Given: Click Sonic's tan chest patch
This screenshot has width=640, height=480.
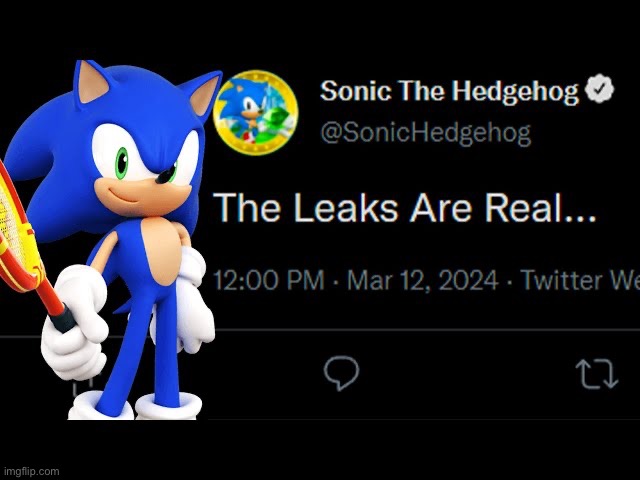Looking at the screenshot, I should [x=163, y=249].
